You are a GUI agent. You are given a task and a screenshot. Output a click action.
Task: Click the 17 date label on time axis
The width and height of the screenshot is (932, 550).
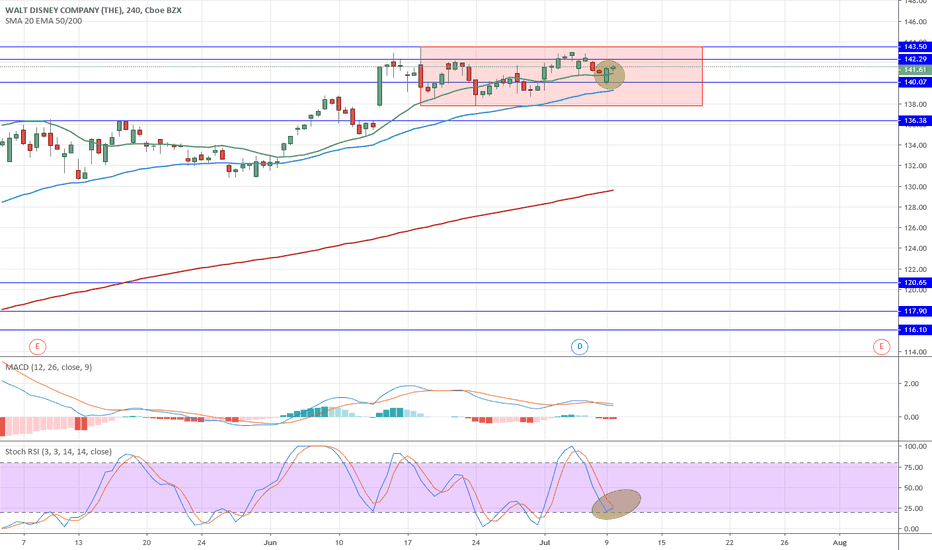[408, 542]
